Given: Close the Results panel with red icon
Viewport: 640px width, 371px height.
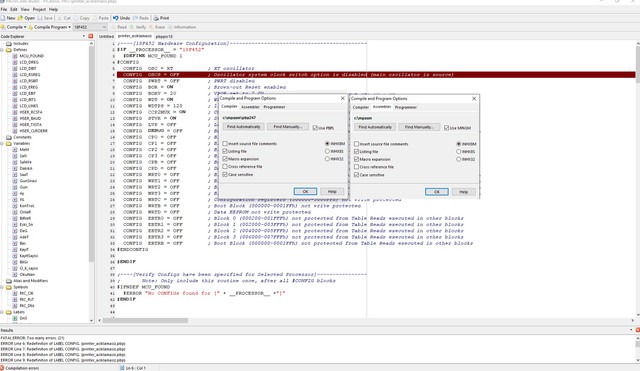Looking at the screenshot, I should click(638, 330).
